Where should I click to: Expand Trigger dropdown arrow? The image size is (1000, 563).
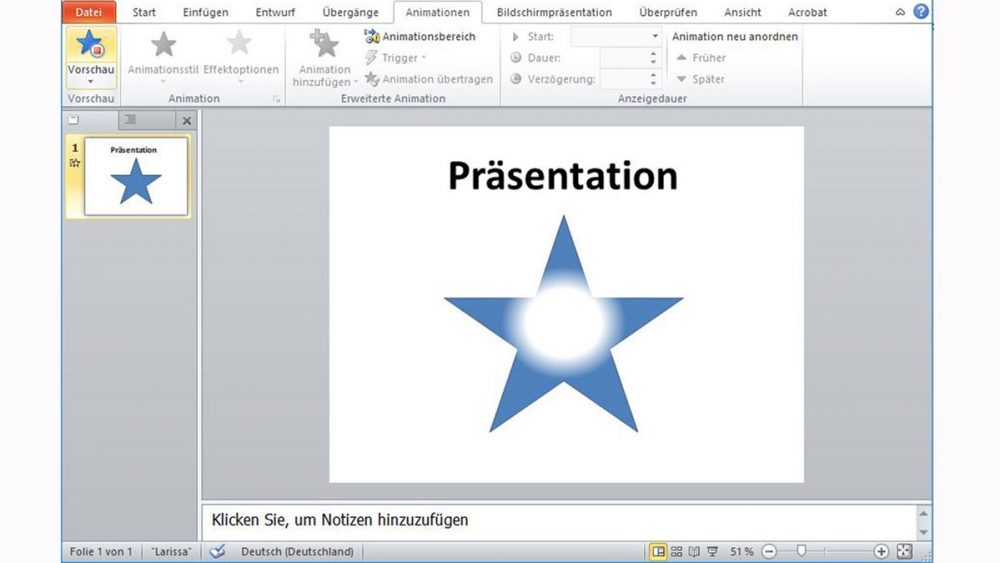click(x=423, y=58)
